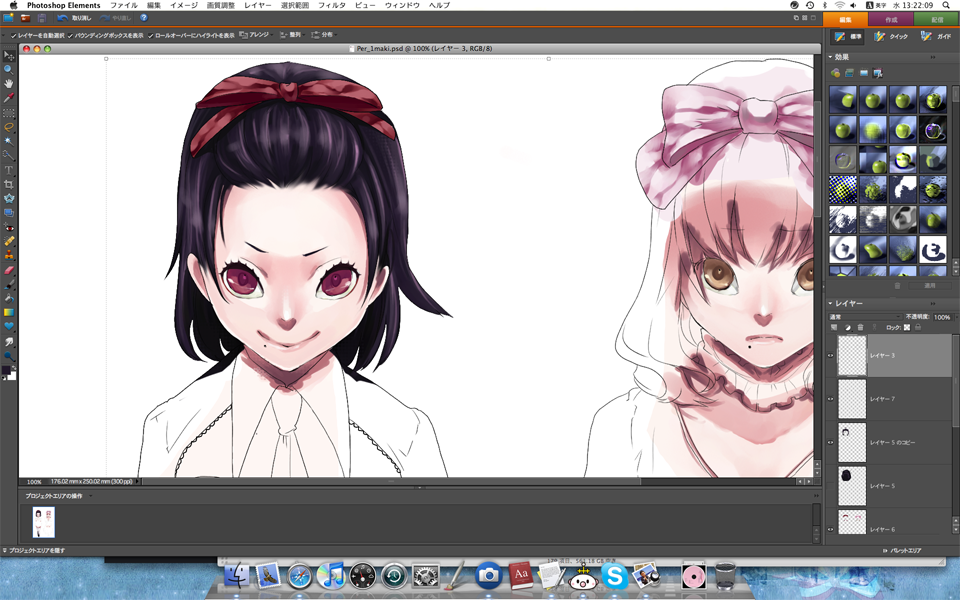
Task: Open the イメージ menu
Action: point(184,5)
